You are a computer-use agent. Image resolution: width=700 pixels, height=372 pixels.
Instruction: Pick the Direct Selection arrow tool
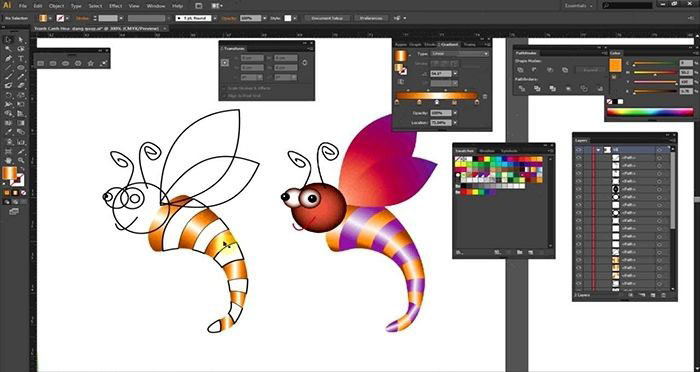[x=21, y=40]
